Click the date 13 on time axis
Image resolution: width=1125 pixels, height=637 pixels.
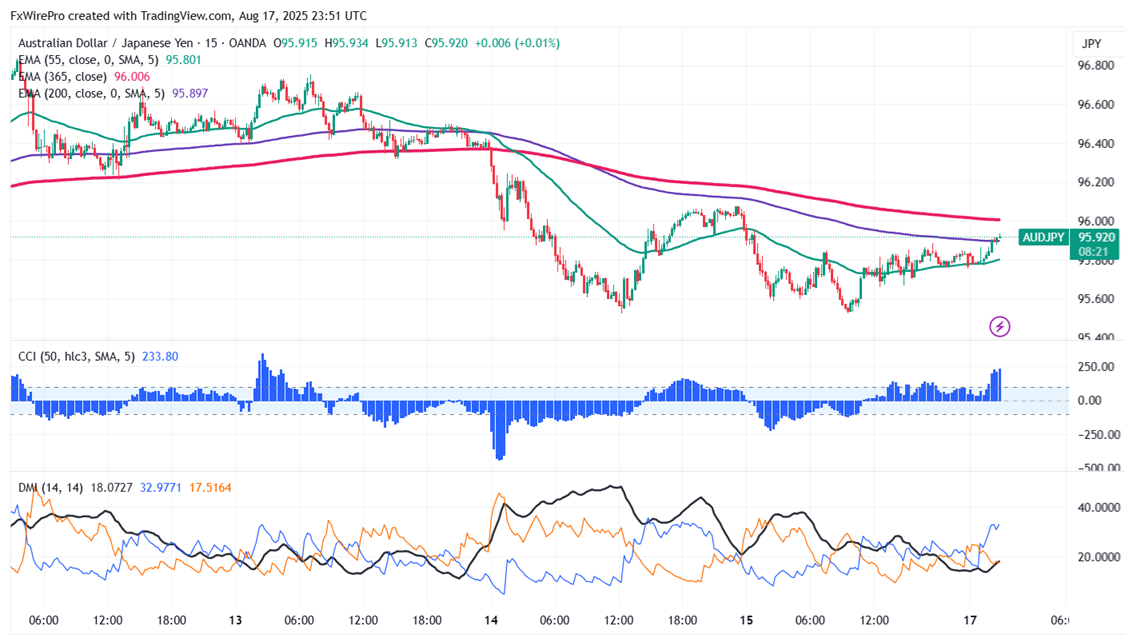pyautogui.click(x=235, y=621)
